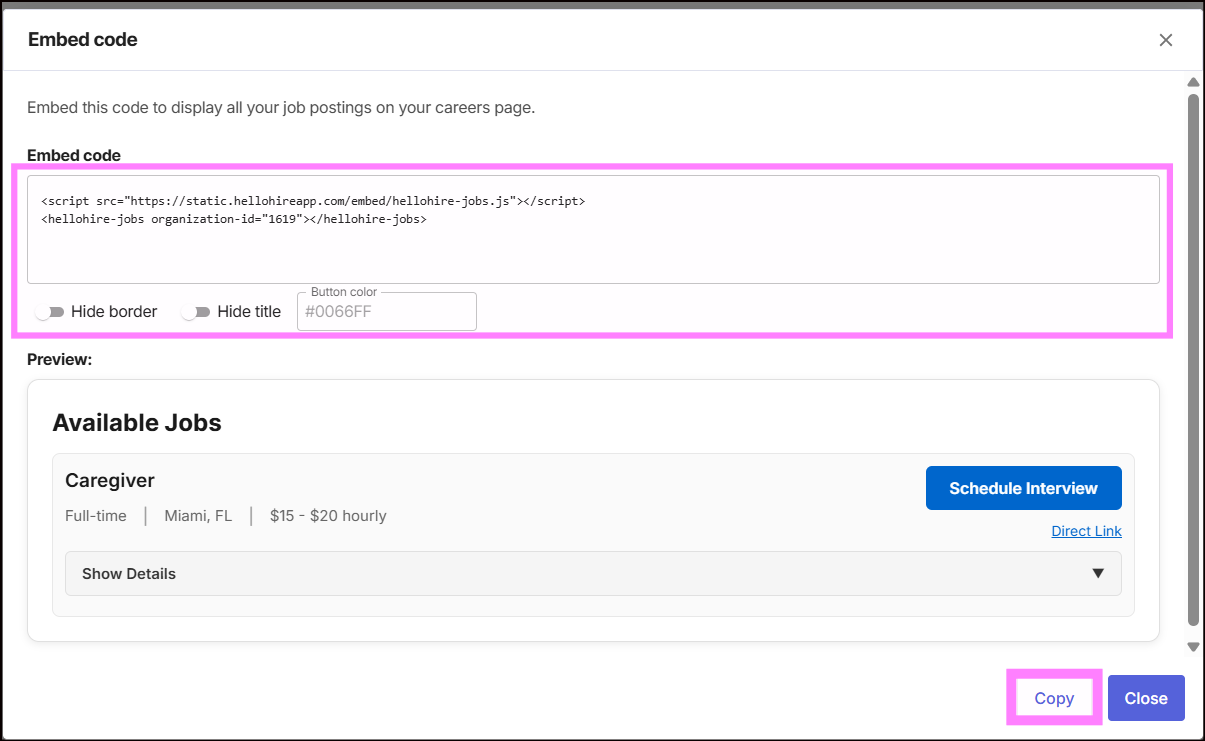Click the Miami, FL location text

pyautogui.click(x=198, y=516)
